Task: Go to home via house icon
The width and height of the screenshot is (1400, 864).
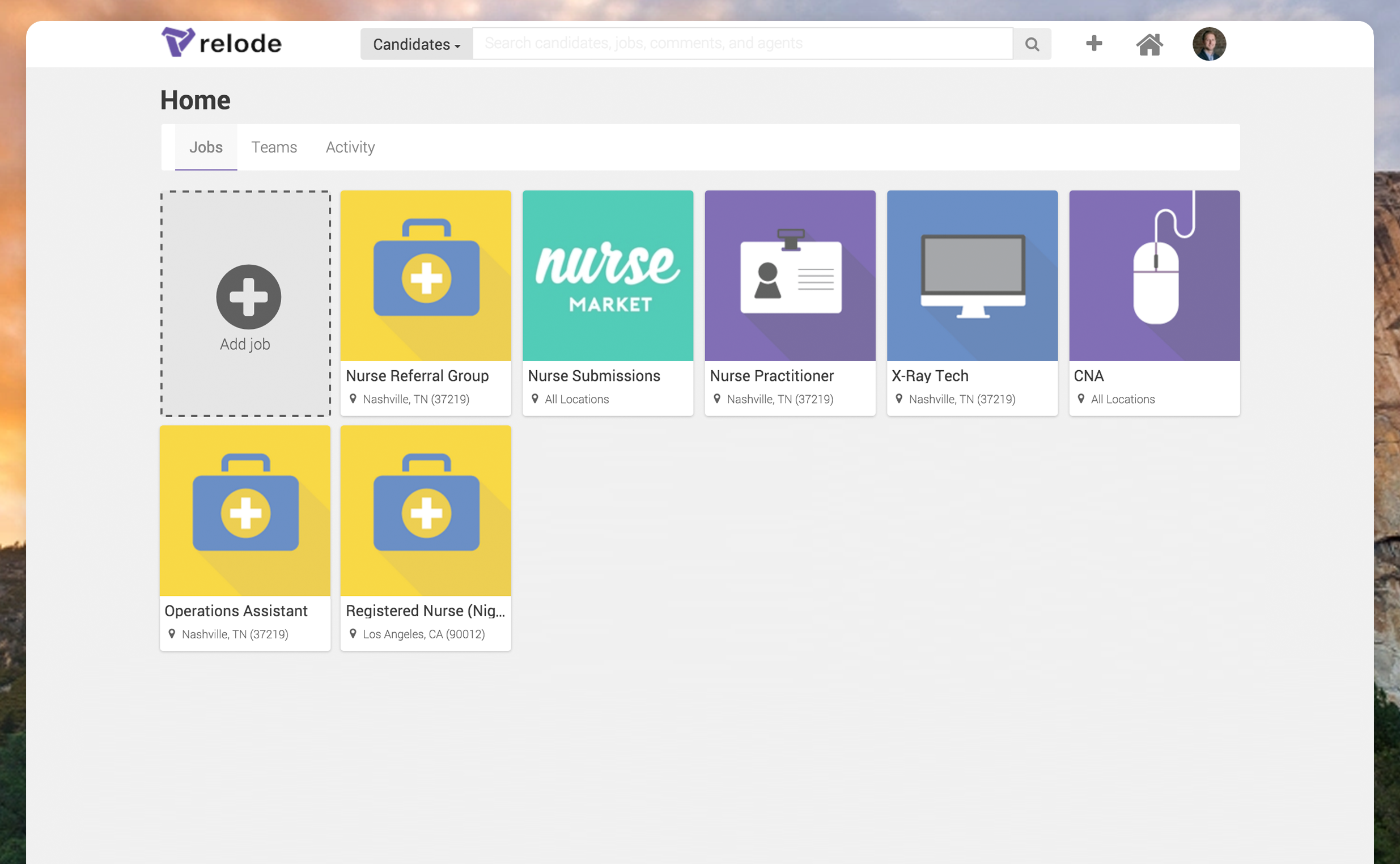Action: coord(1149,44)
